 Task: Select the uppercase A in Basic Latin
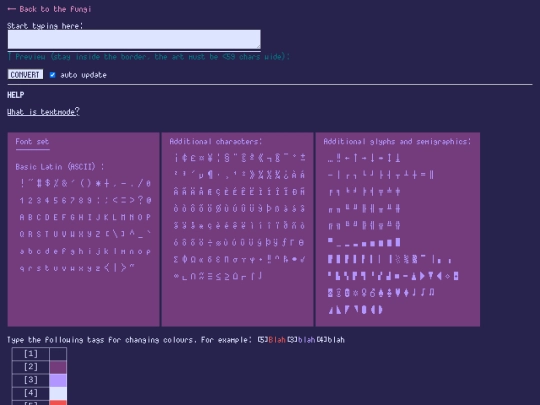(22, 217)
